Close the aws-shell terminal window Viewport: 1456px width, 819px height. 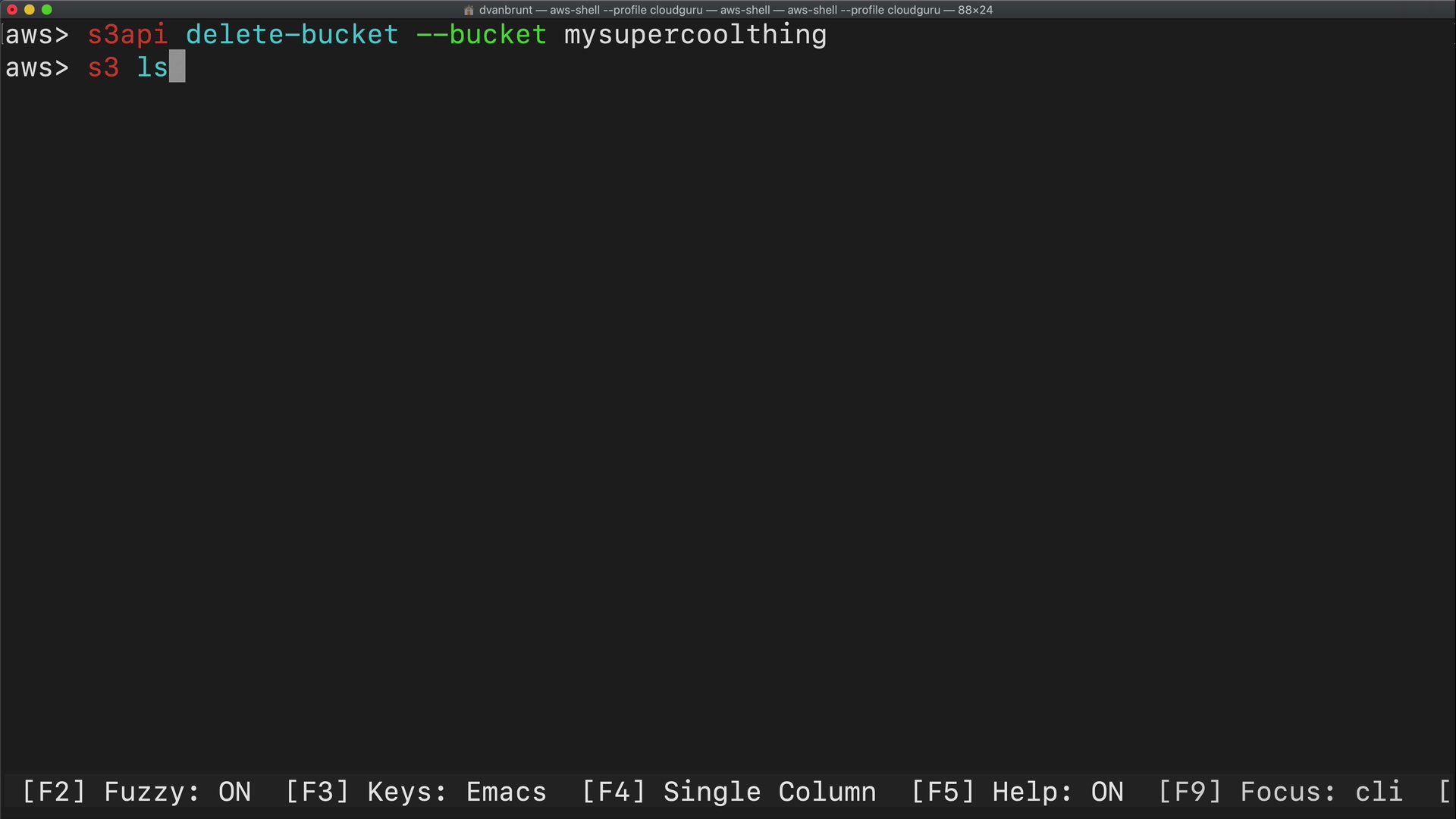pyautogui.click(x=12, y=10)
